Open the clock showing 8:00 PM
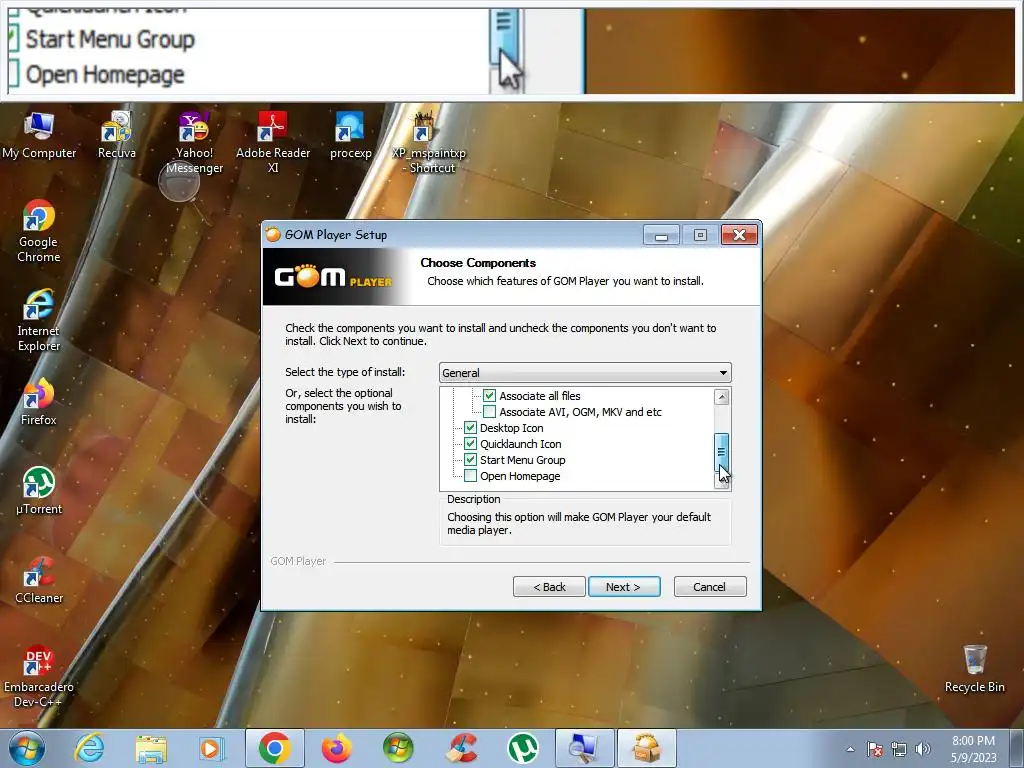 973,749
